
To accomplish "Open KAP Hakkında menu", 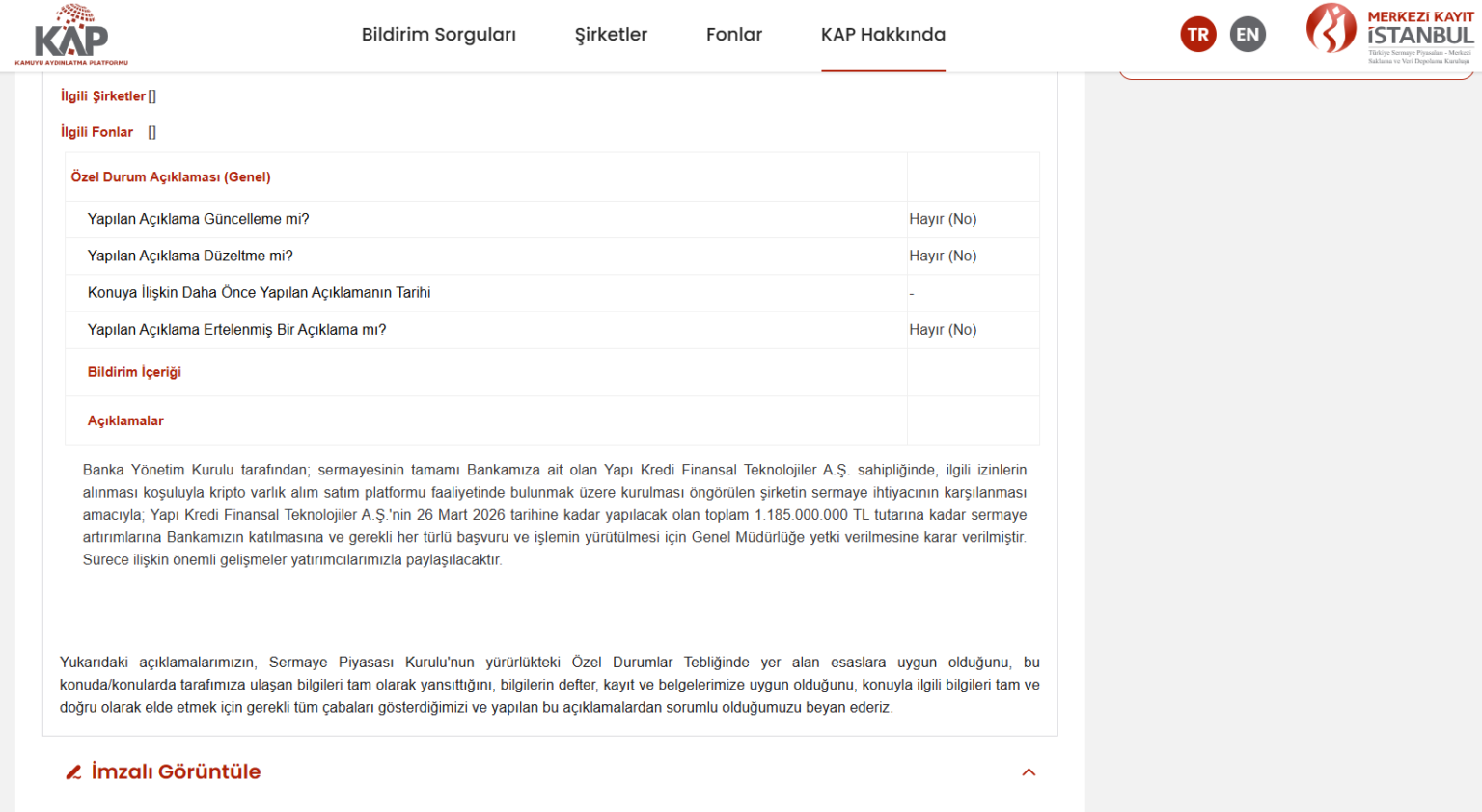I will pos(883,35).
